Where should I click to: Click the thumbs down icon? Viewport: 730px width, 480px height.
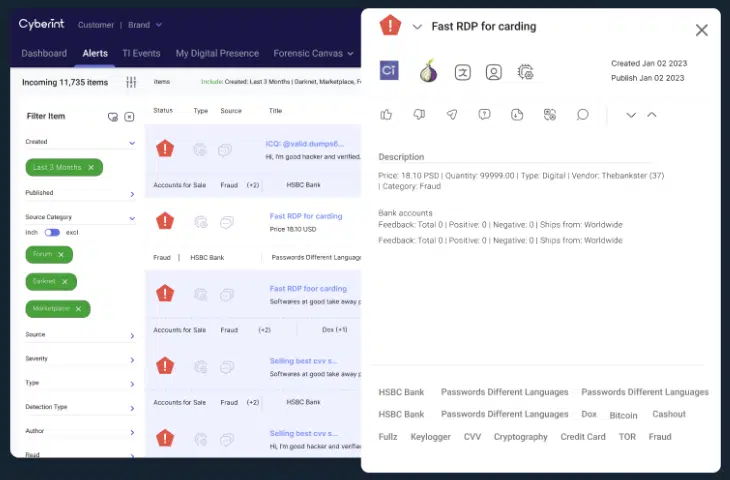[x=419, y=115]
